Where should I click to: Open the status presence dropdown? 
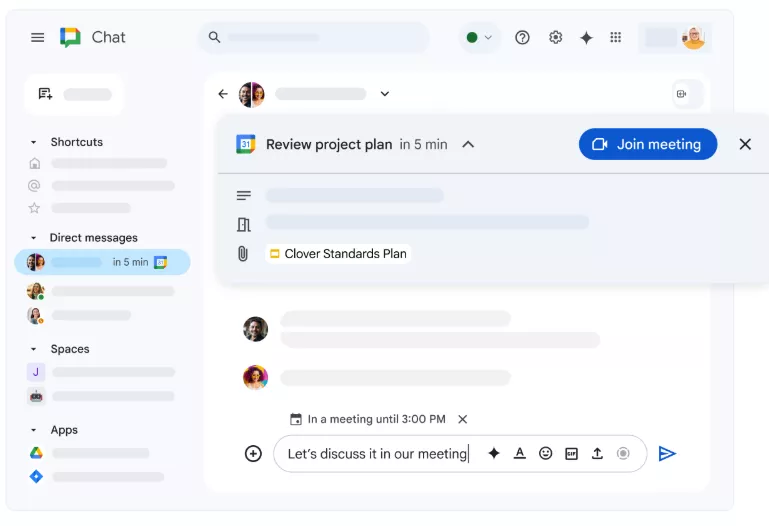tap(479, 37)
